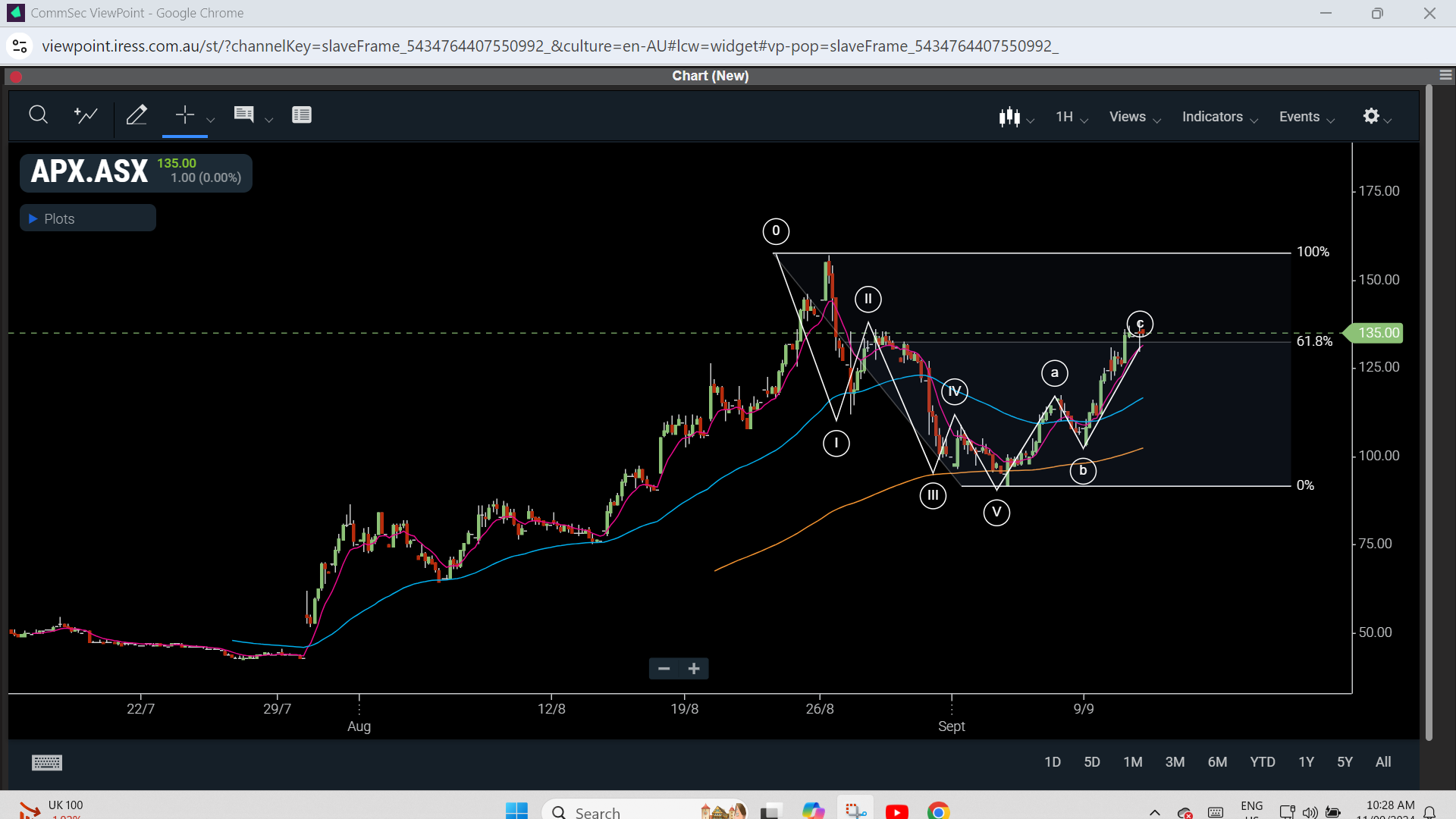Click the red dot widget indicator

click(x=16, y=77)
